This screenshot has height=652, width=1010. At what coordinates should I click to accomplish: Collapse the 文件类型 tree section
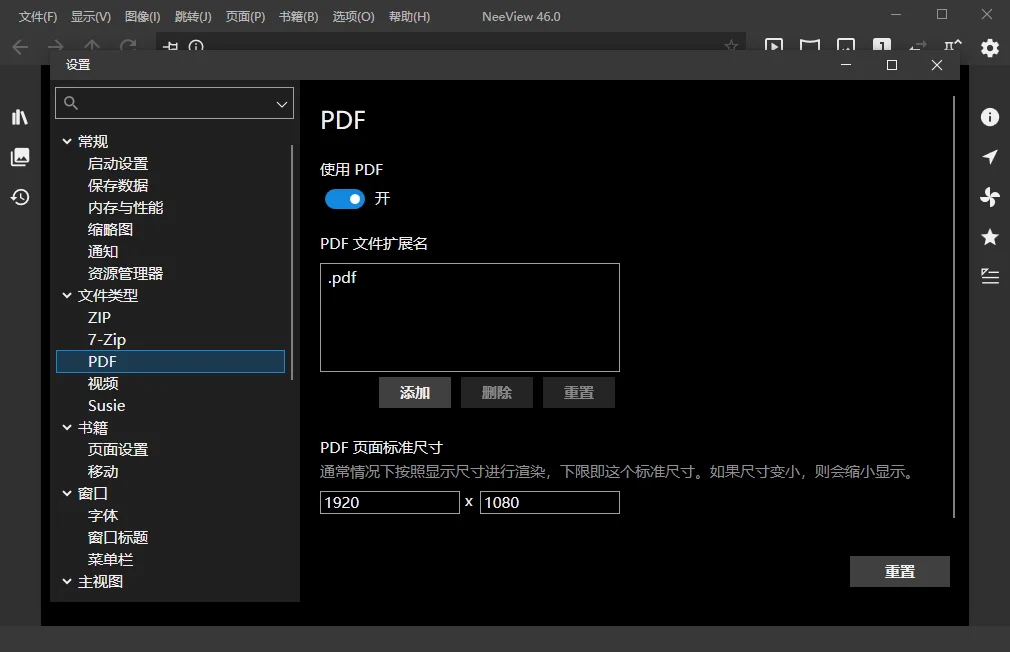coord(67,295)
